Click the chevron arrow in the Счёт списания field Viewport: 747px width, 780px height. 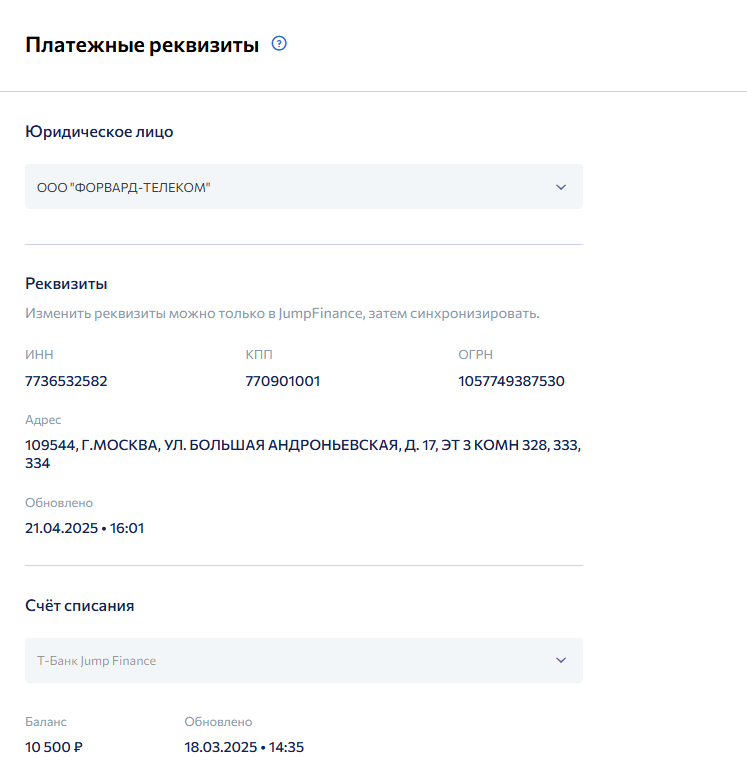[x=561, y=661]
